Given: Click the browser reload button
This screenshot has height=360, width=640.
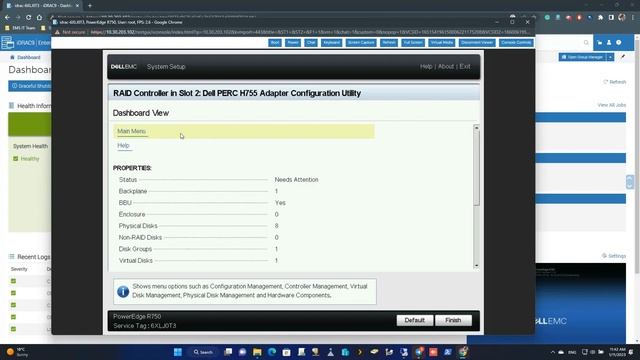Looking at the screenshot, I should coord(28,17).
